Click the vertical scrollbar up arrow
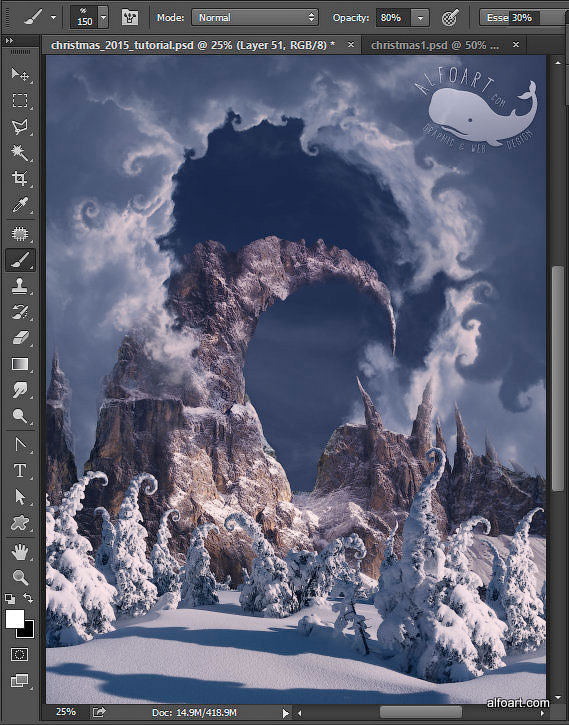 (558, 61)
